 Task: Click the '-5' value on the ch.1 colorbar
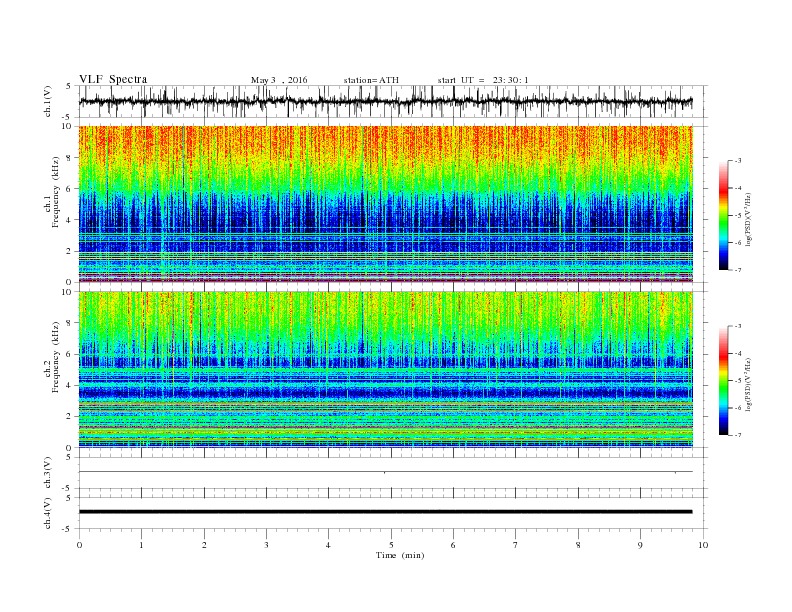coord(738,216)
